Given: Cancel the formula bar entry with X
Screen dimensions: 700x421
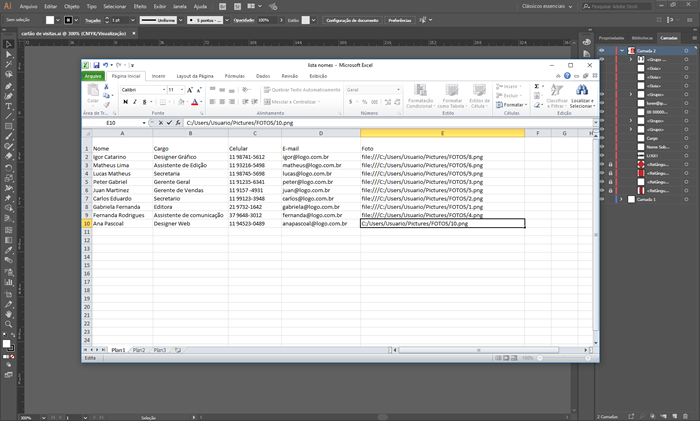Looking at the screenshot, I should click(161, 123).
